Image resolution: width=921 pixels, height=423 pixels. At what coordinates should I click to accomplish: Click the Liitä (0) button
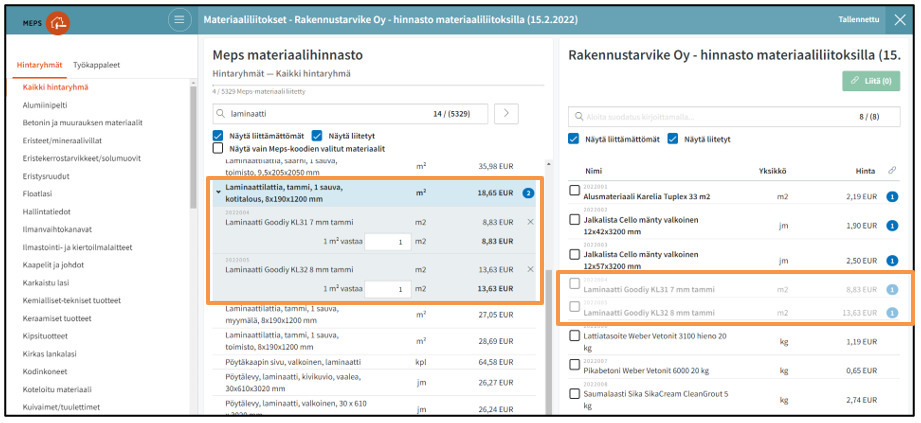point(871,81)
